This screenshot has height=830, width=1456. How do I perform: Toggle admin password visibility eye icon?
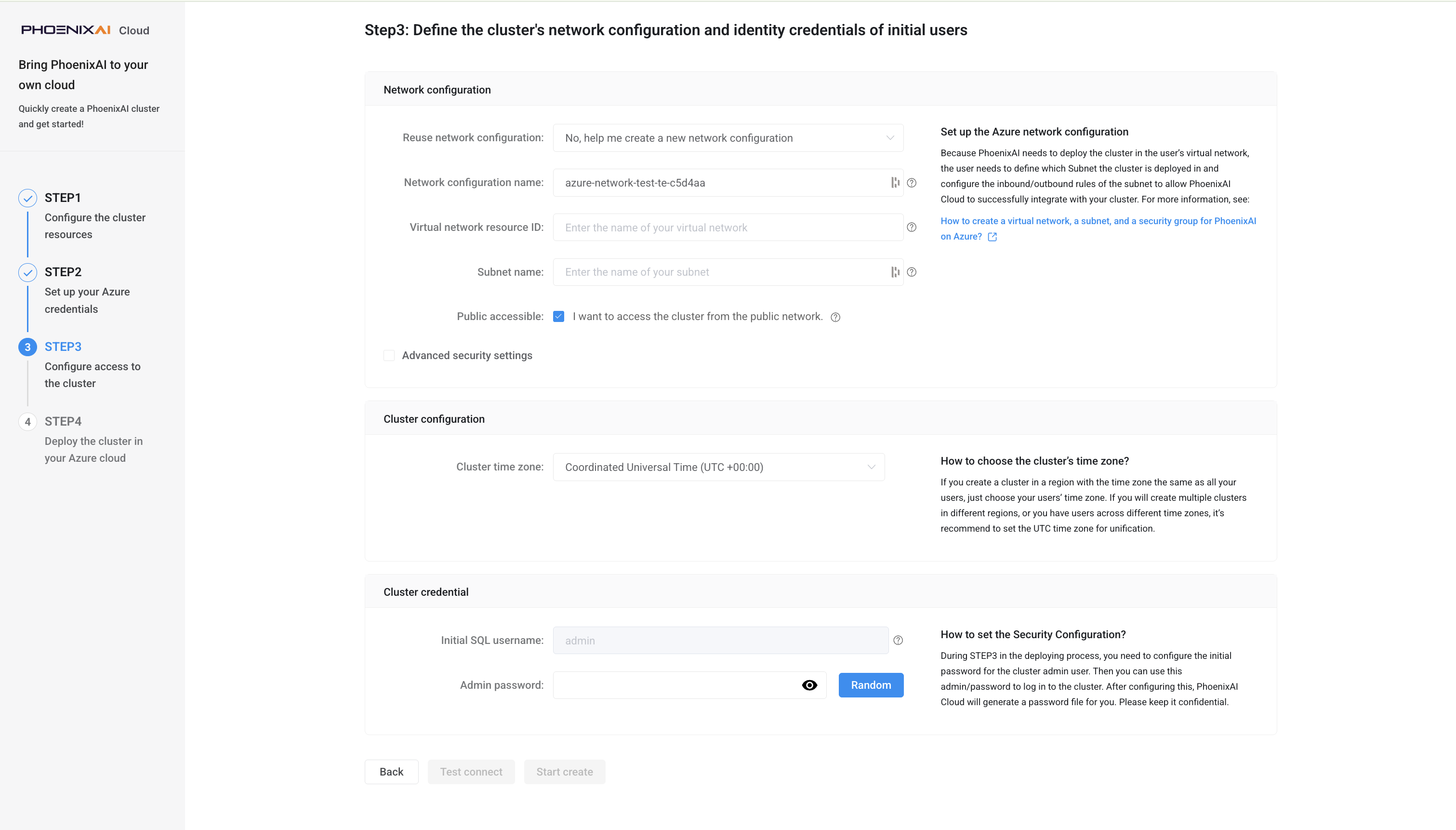click(809, 685)
